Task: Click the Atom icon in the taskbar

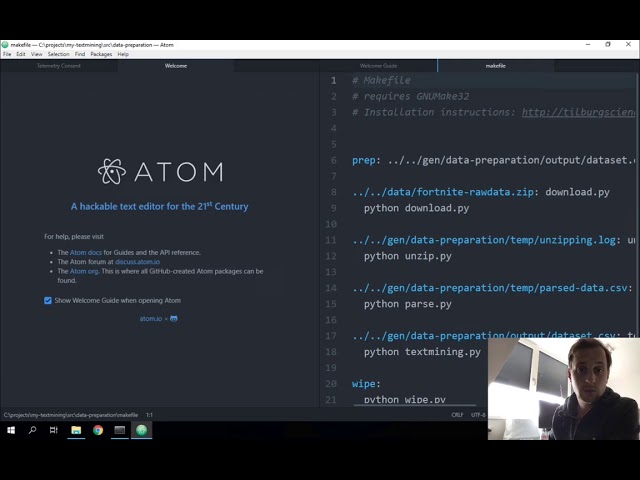Action: (x=142, y=430)
